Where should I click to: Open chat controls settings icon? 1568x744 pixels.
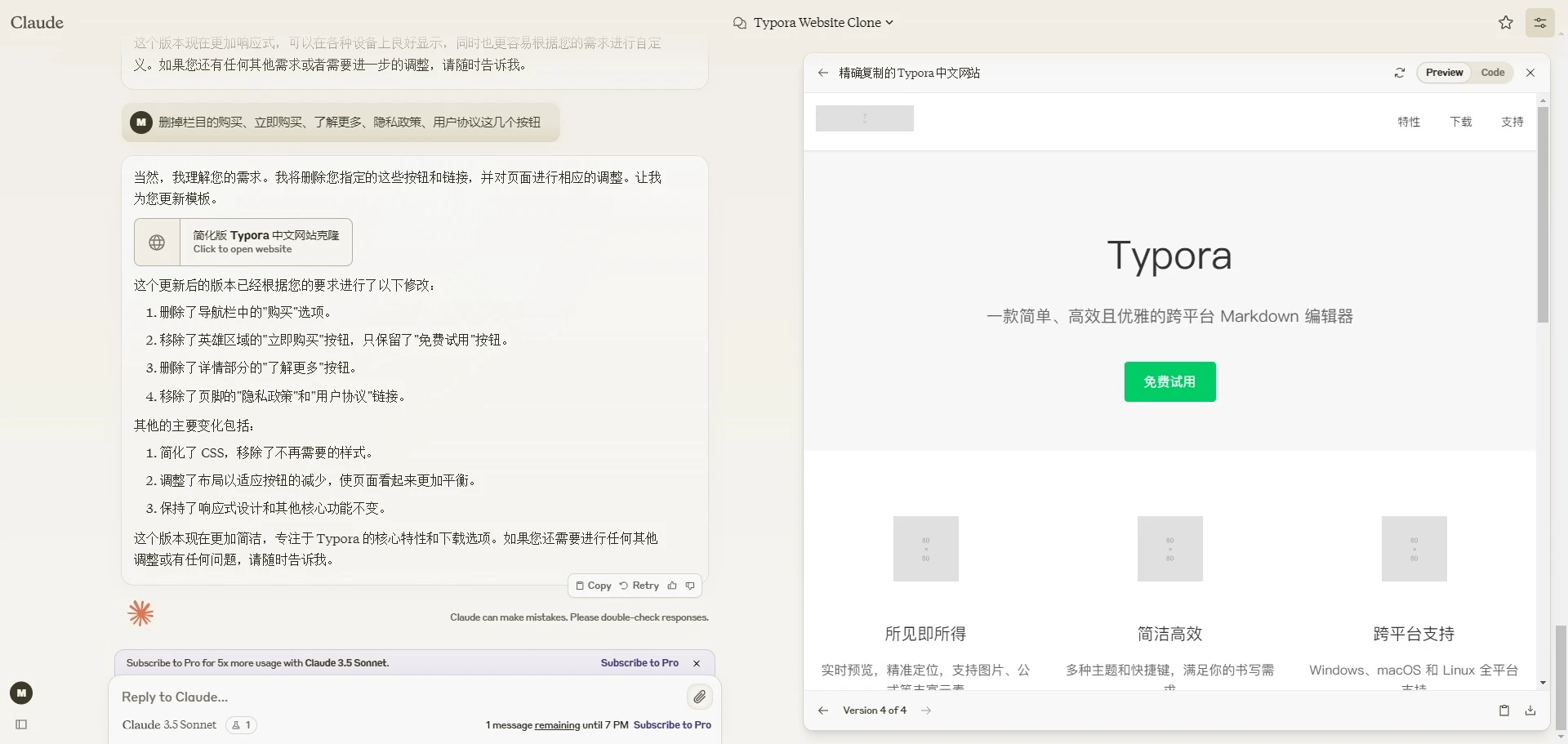pos(1540,23)
